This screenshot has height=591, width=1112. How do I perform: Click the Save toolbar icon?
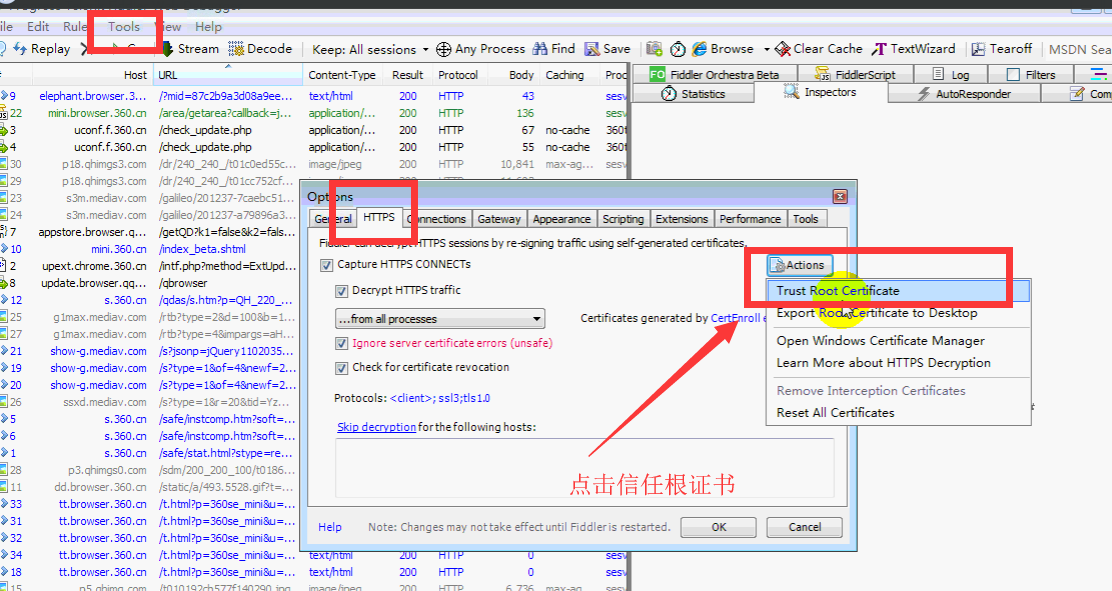[591, 49]
